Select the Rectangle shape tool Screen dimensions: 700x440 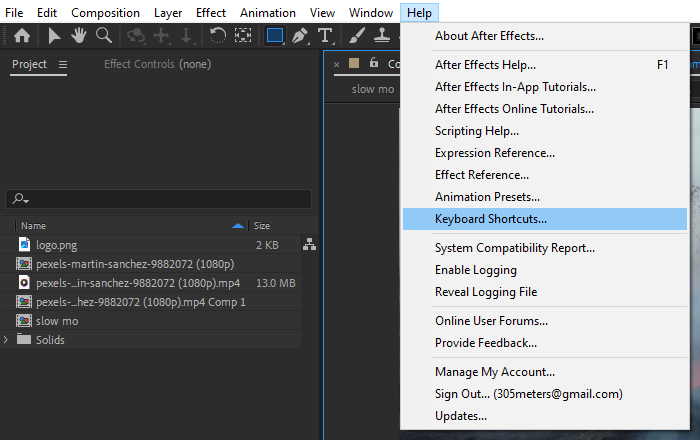(x=275, y=36)
